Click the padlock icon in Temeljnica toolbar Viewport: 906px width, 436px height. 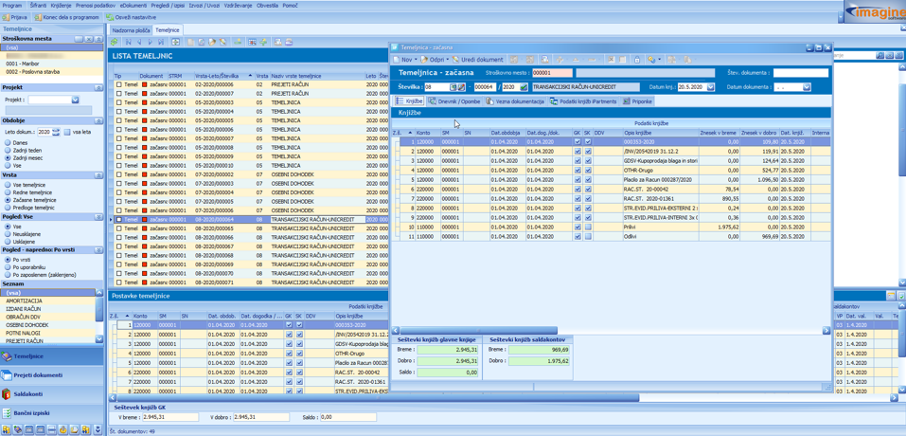[x=637, y=59]
